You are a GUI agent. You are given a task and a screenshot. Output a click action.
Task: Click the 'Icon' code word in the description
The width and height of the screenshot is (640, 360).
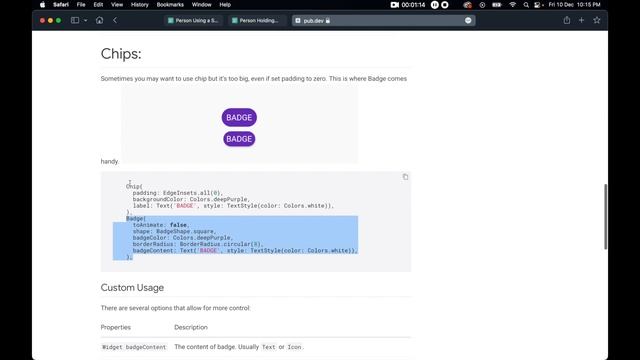pos(294,347)
